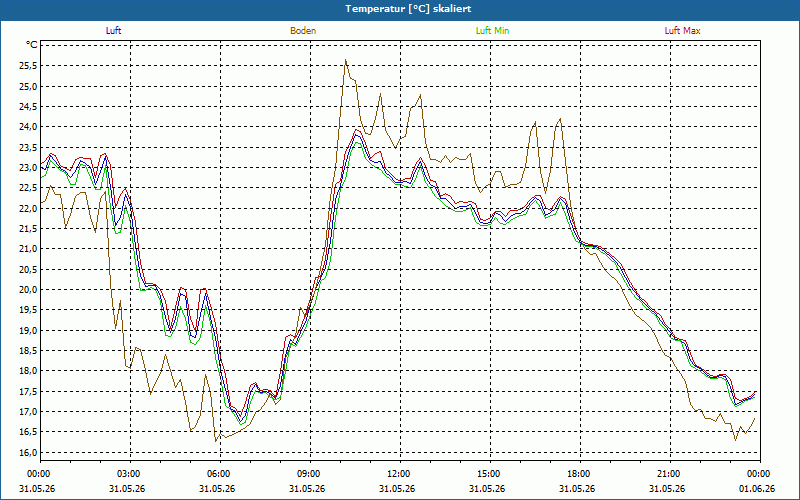Click the 23,0 y-axis label
The height and width of the screenshot is (500, 800).
coord(28,167)
